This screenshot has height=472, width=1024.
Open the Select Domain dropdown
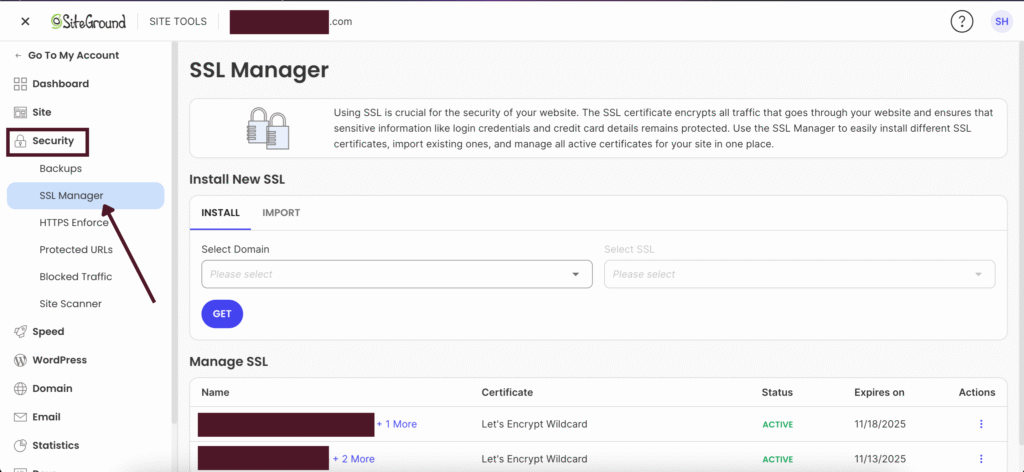tap(396, 274)
